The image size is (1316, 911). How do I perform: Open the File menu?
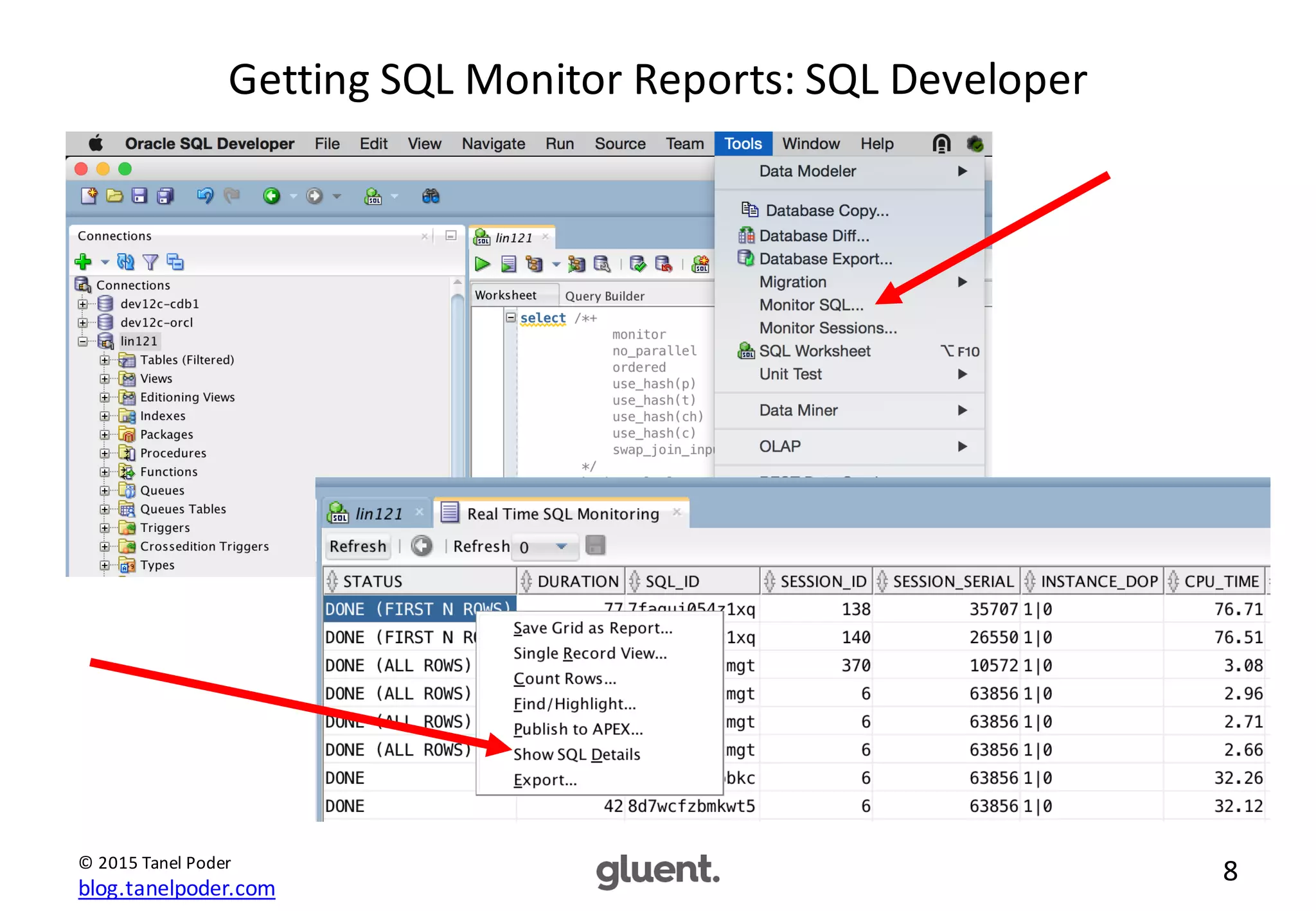(x=327, y=143)
